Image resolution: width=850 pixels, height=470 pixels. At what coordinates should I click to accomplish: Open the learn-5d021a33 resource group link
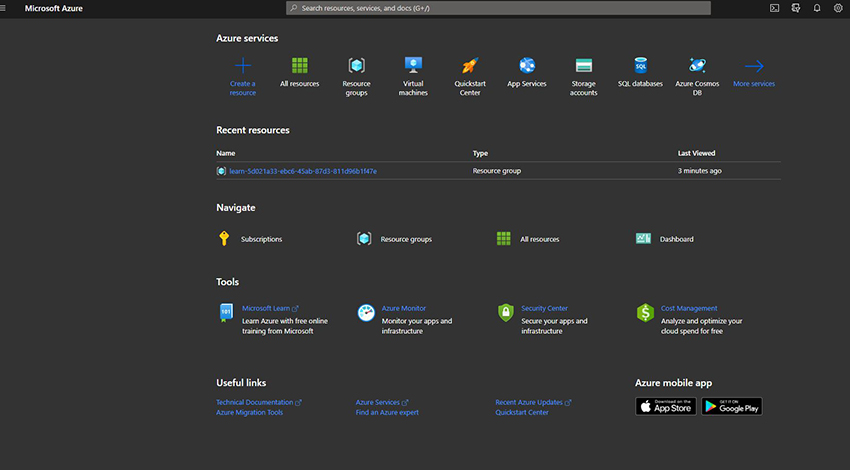tap(303, 171)
